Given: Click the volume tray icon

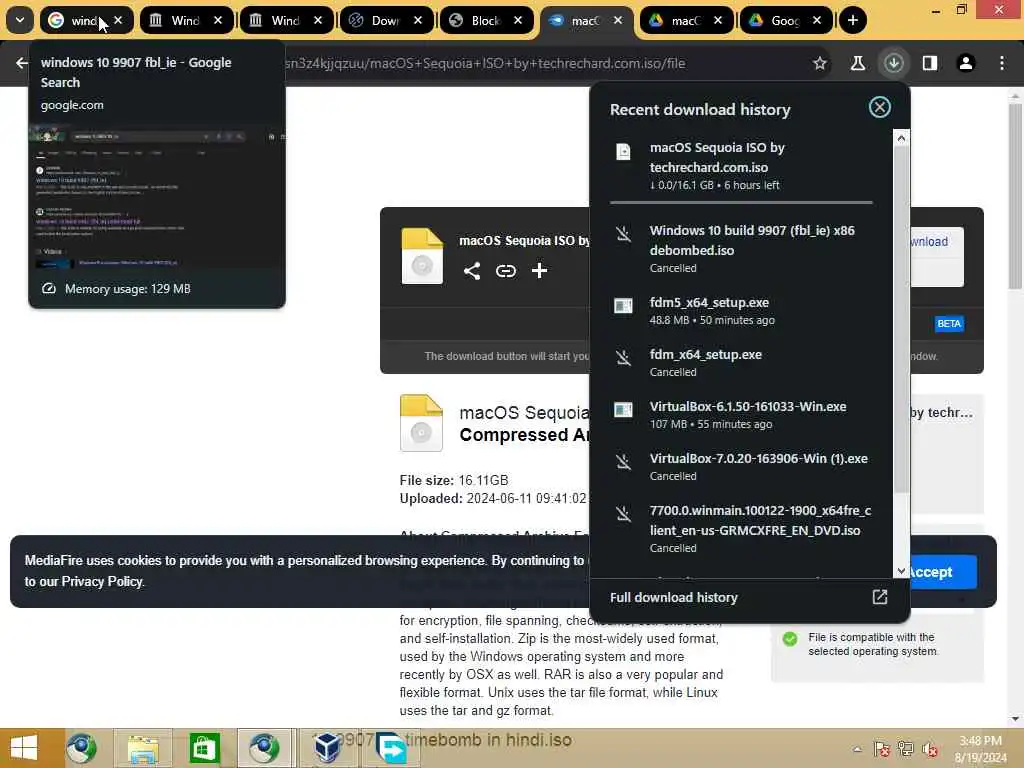Looking at the screenshot, I should pos(929,750).
